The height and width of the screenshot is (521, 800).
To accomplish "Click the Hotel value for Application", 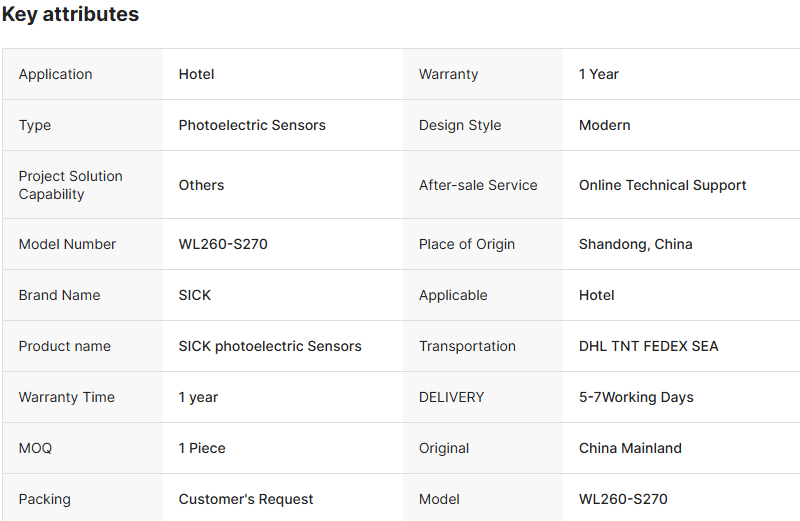I will coord(196,74).
